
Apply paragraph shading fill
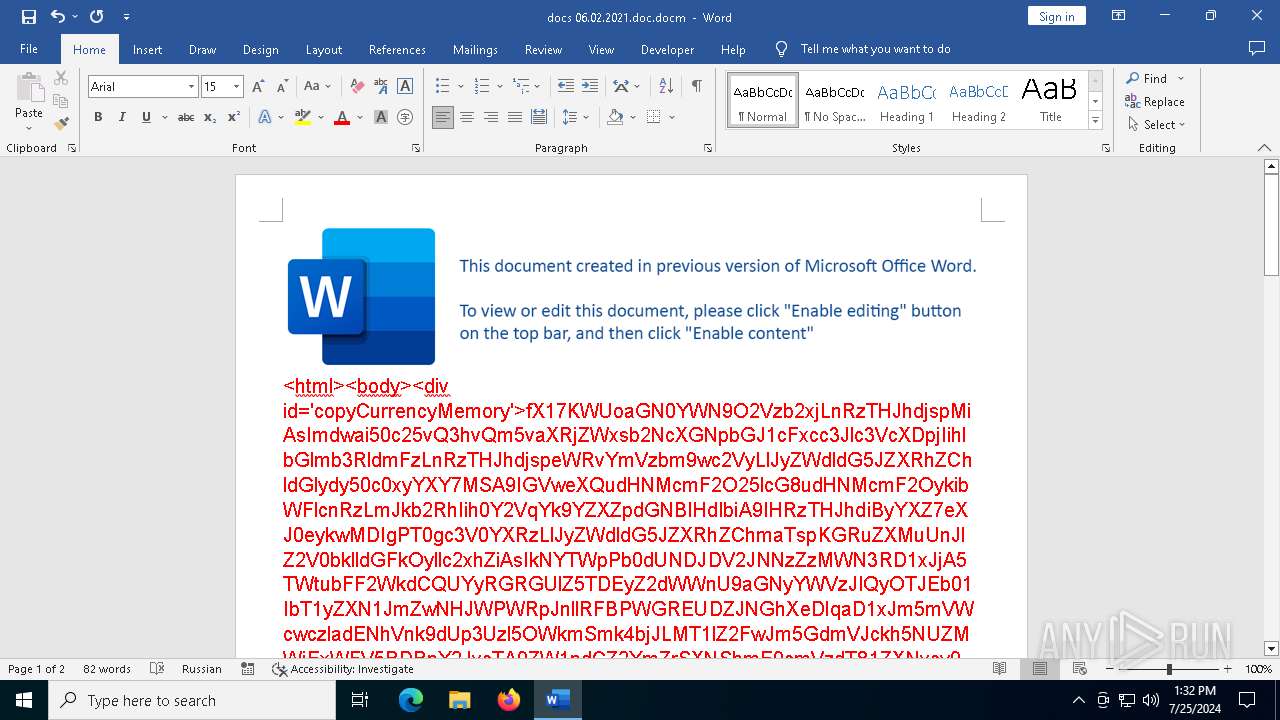[616, 117]
